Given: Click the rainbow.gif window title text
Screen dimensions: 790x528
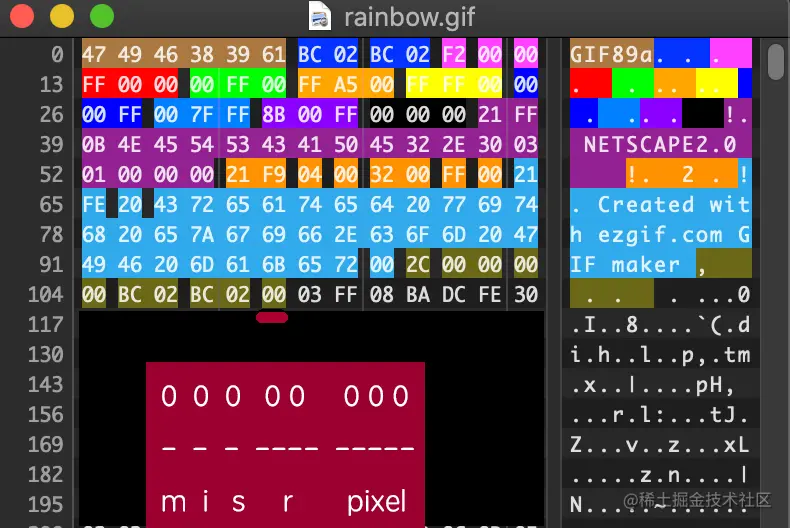Looking at the screenshot, I should (409, 17).
